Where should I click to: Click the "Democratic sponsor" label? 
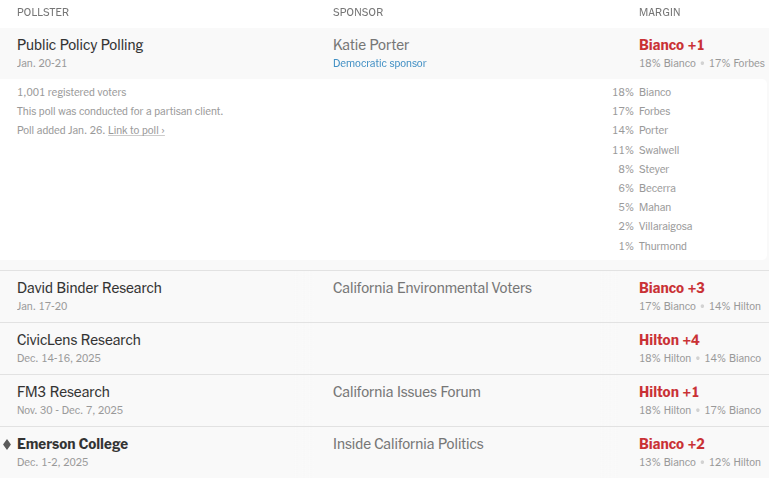coord(379,64)
